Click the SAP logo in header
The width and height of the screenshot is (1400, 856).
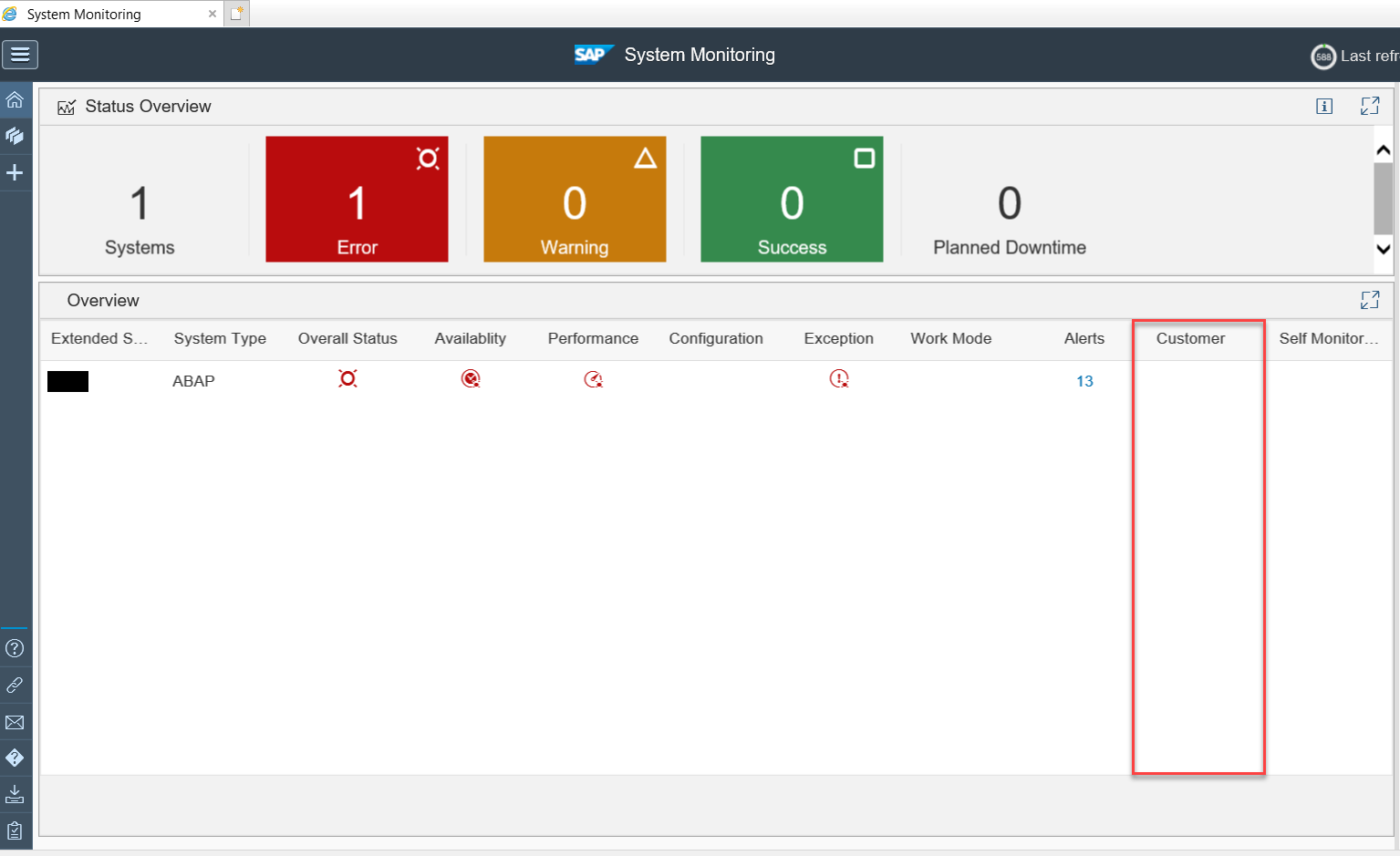pyautogui.click(x=594, y=55)
